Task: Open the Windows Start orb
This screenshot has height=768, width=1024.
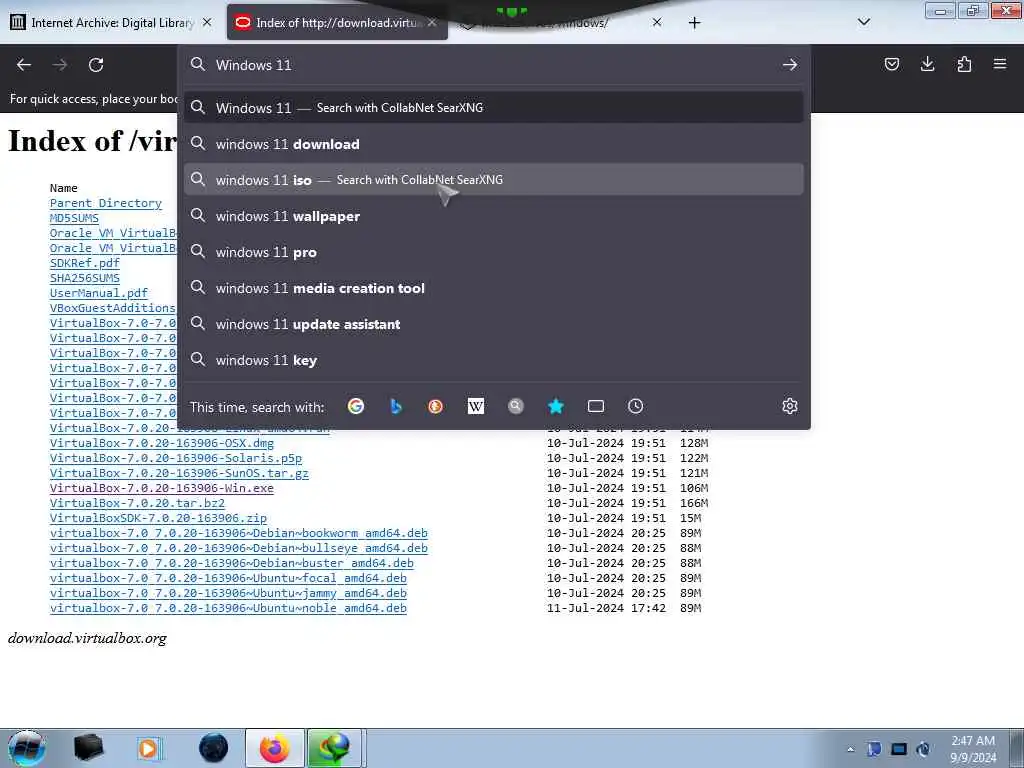Action: (x=26, y=748)
